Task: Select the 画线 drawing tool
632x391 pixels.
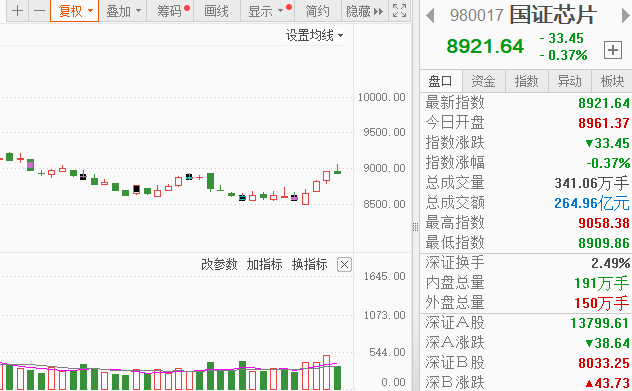Action: tap(217, 11)
